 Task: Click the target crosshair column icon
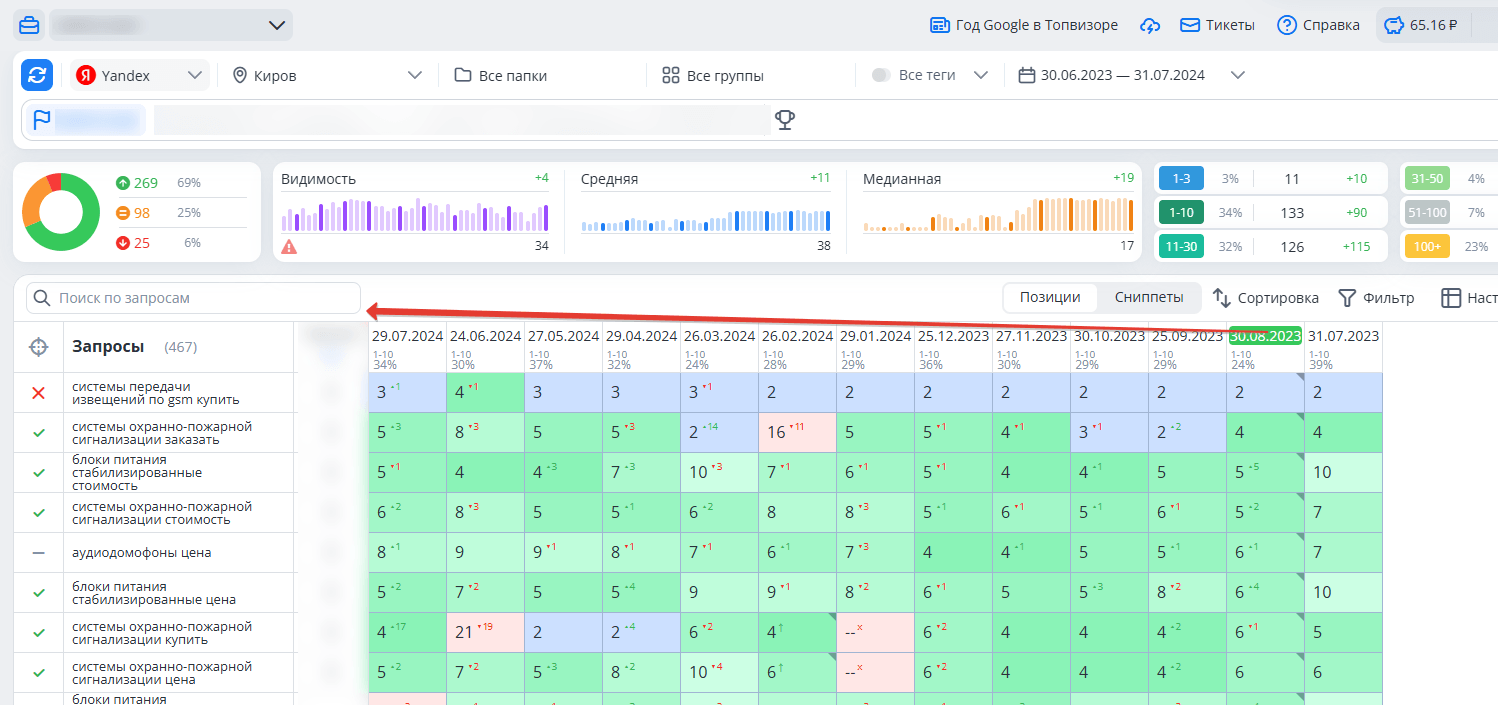pyautogui.click(x=38, y=347)
